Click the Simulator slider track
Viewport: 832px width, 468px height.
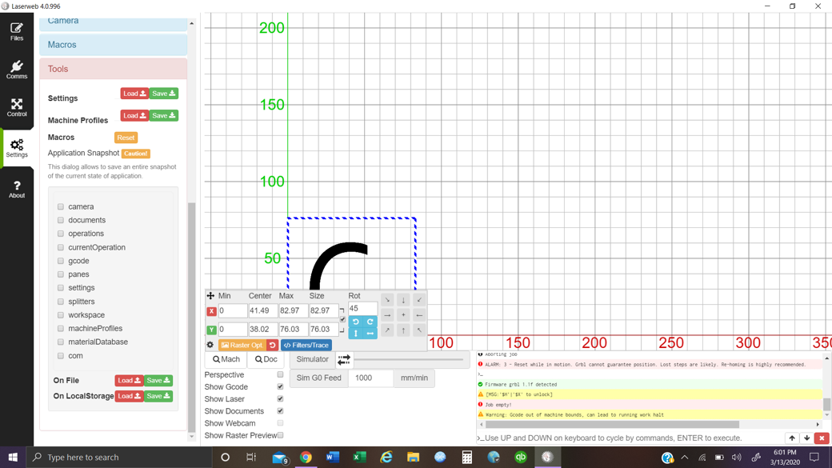tap(409, 360)
